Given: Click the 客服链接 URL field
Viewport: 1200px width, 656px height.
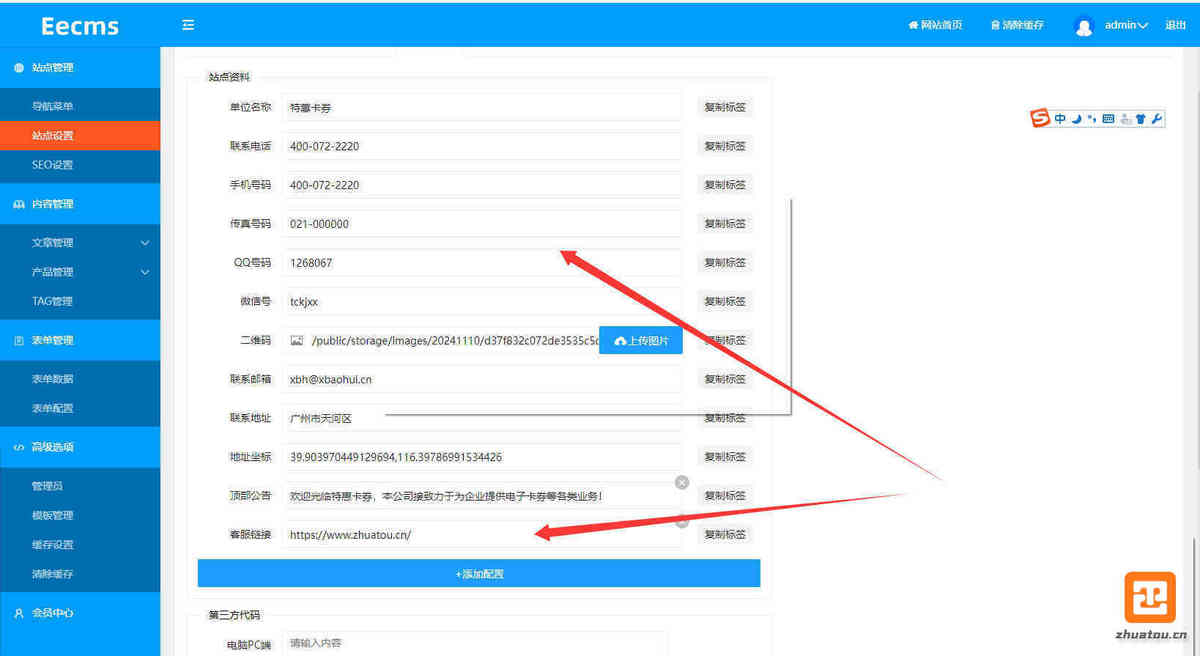Looking at the screenshot, I should [482, 535].
